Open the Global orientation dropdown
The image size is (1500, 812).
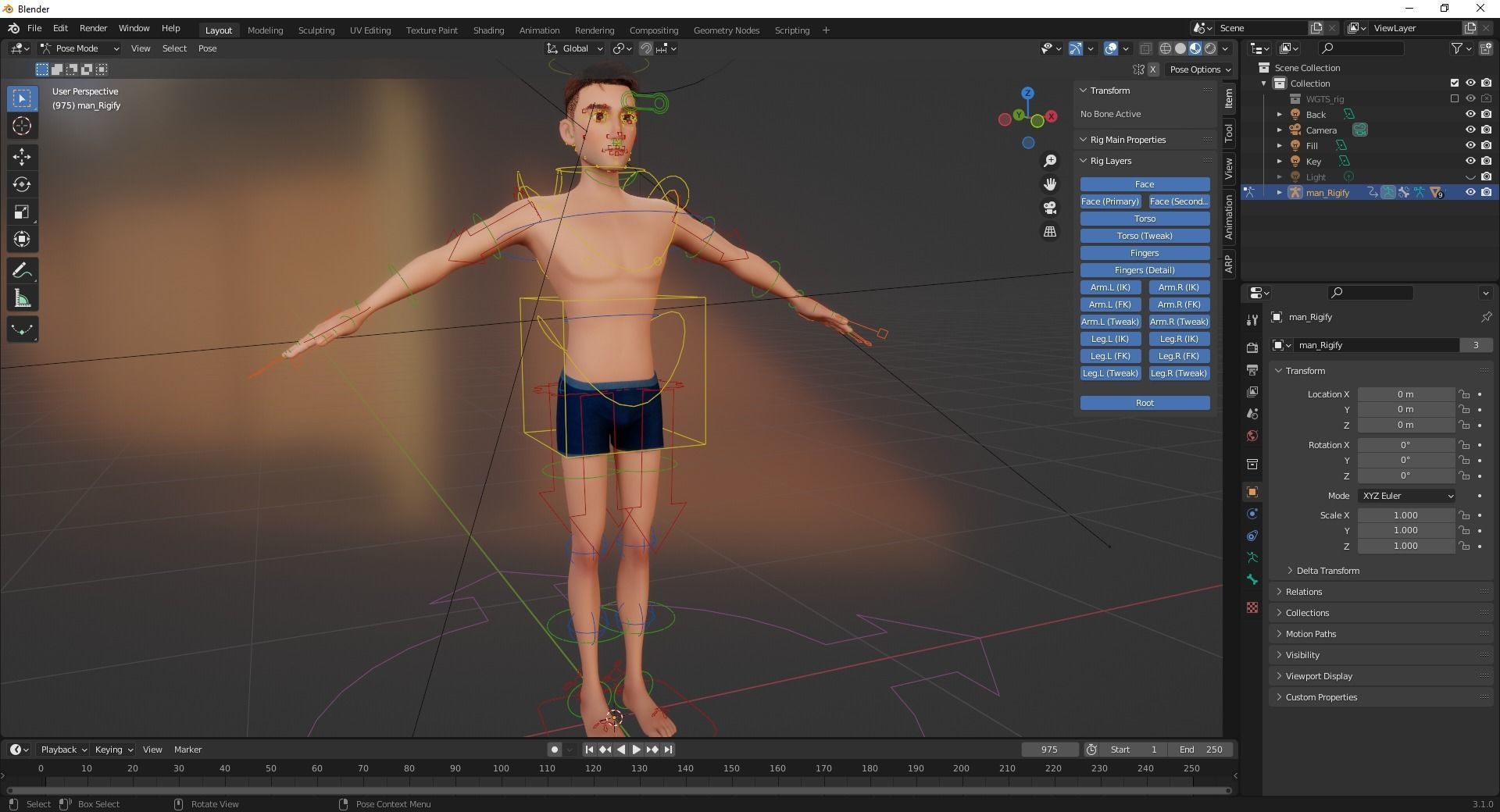(x=575, y=48)
